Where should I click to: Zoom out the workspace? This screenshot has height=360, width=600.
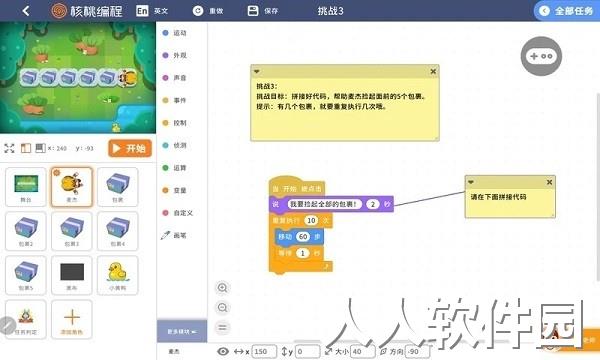[x=222, y=308]
